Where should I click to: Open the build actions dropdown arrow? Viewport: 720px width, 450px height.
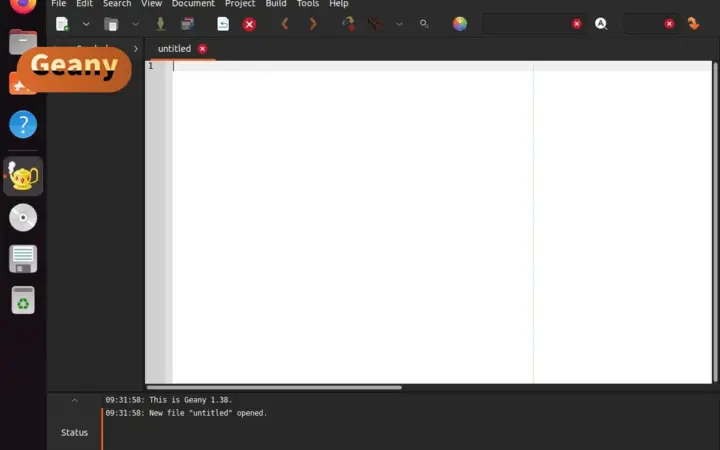[x=399, y=24]
